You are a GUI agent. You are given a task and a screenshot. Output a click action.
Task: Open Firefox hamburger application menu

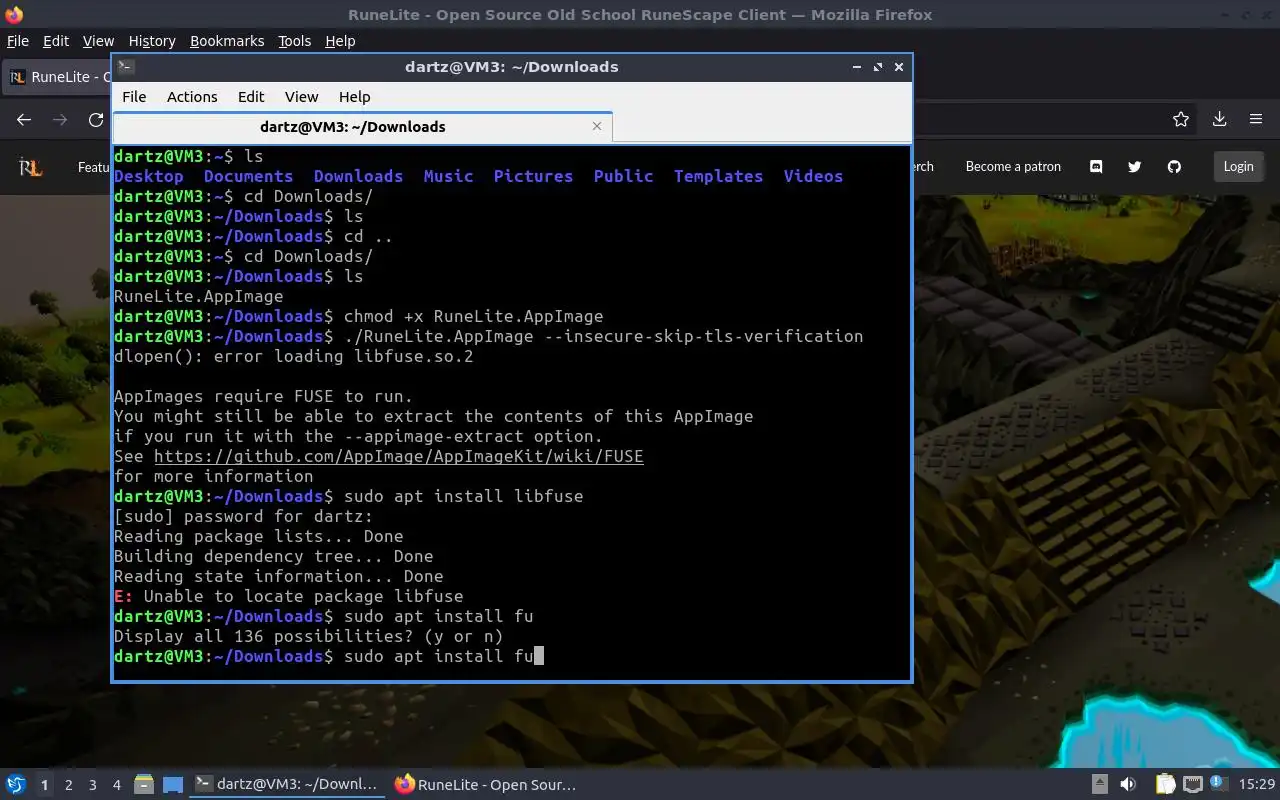tap(1256, 119)
